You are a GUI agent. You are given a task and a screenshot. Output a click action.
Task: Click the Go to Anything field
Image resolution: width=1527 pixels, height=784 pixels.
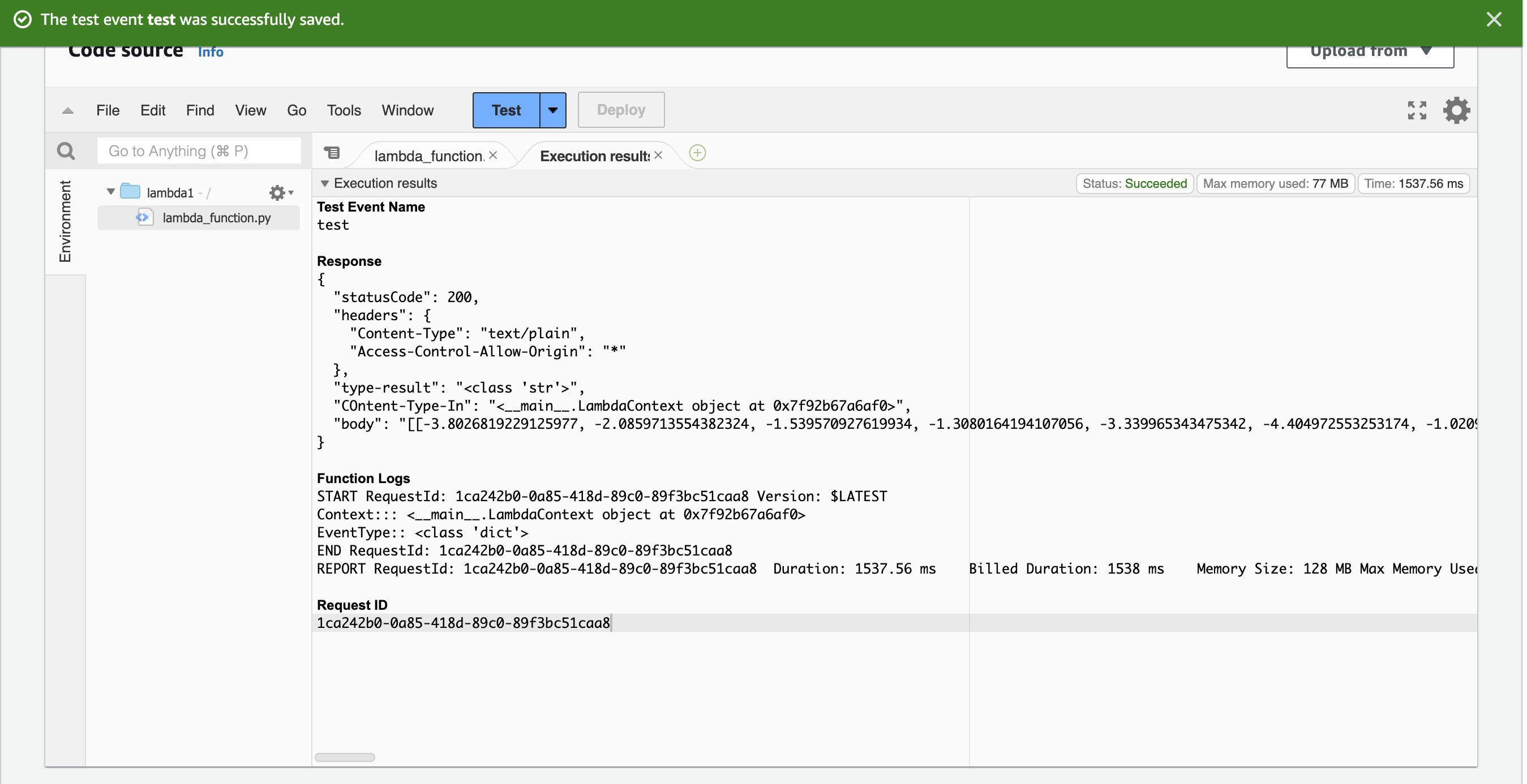199,151
